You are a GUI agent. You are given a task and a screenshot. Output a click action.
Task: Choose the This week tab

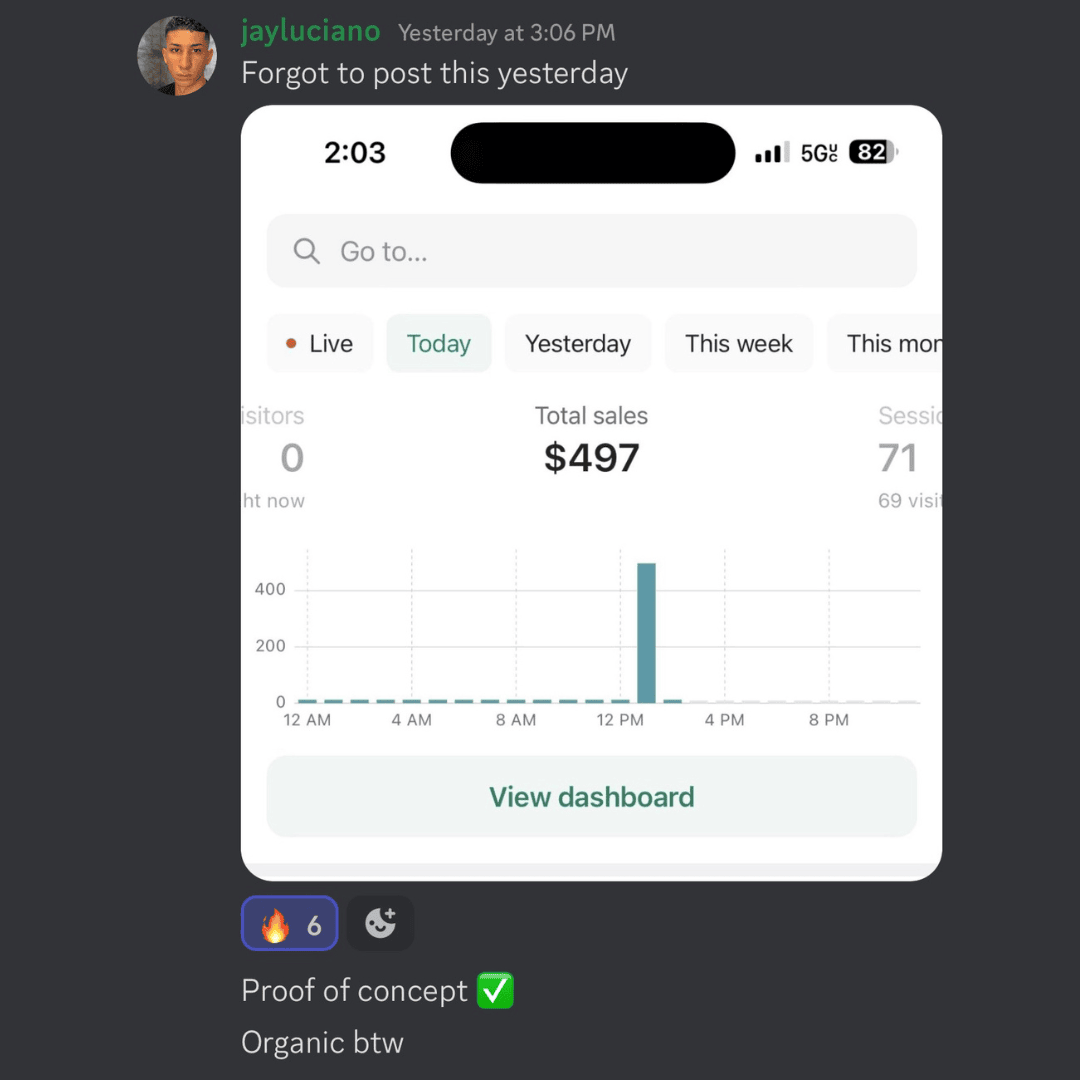[738, 344]
